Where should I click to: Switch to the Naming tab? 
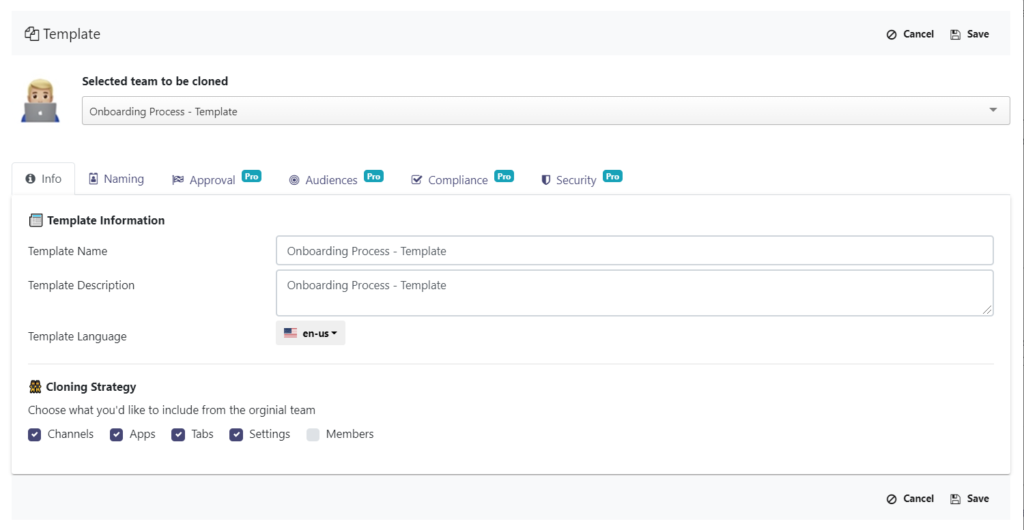click(116, 179)
